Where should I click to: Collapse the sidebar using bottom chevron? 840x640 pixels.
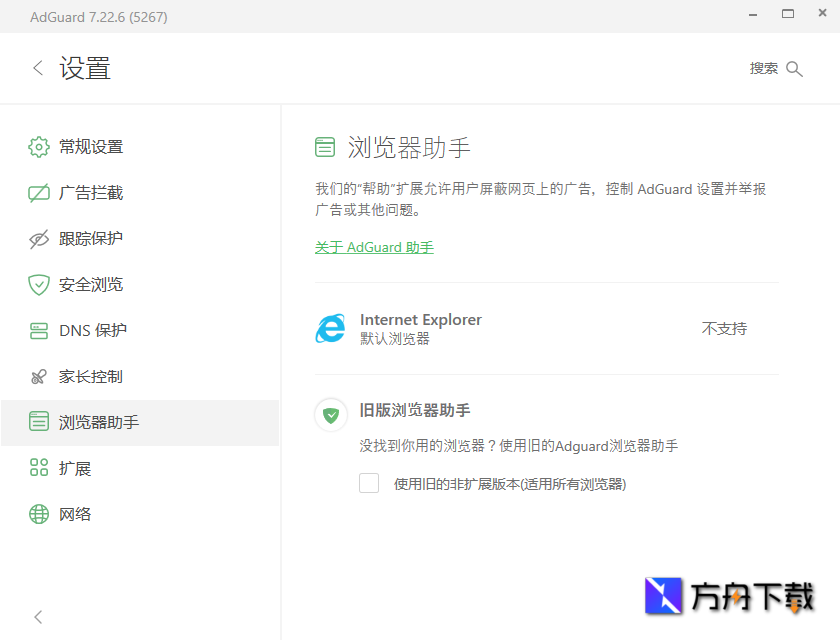[37, 617]
